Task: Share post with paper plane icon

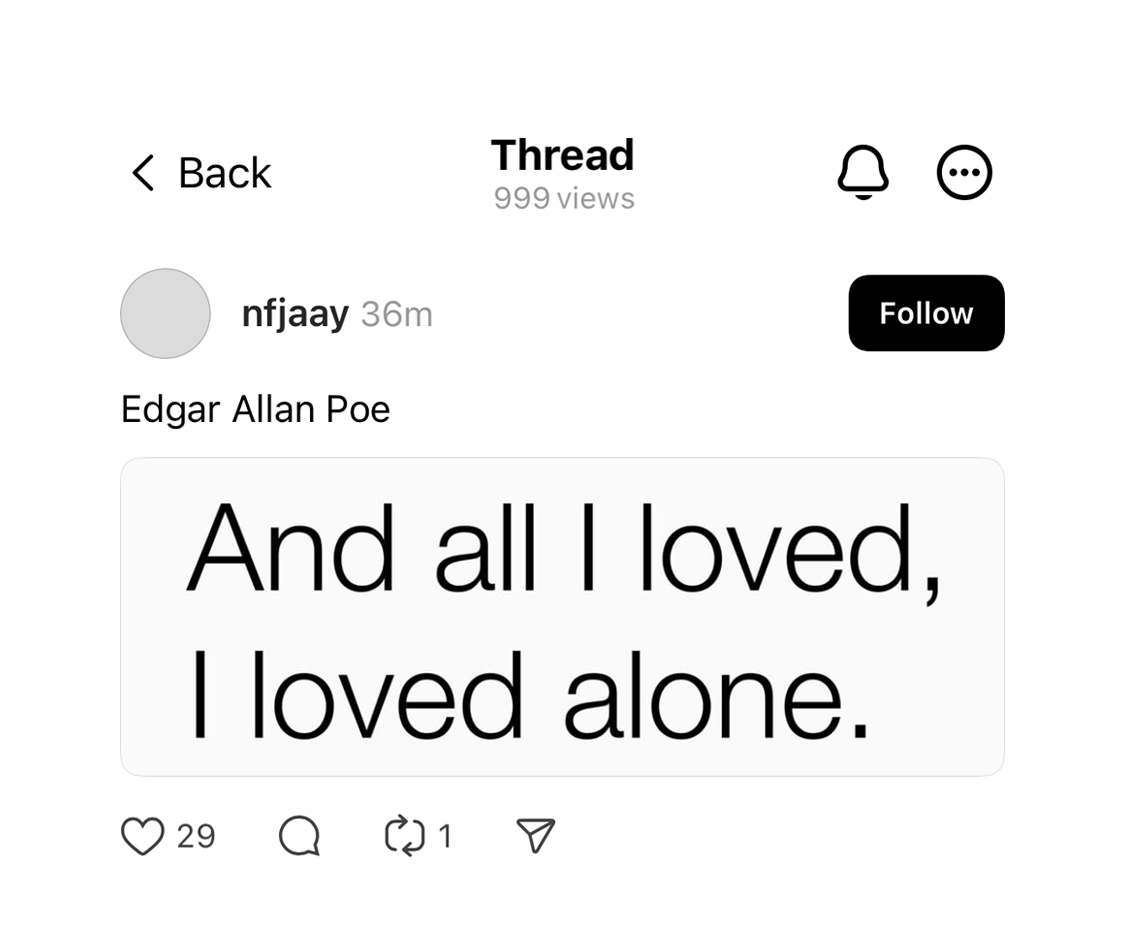Action: coord(536,835)
